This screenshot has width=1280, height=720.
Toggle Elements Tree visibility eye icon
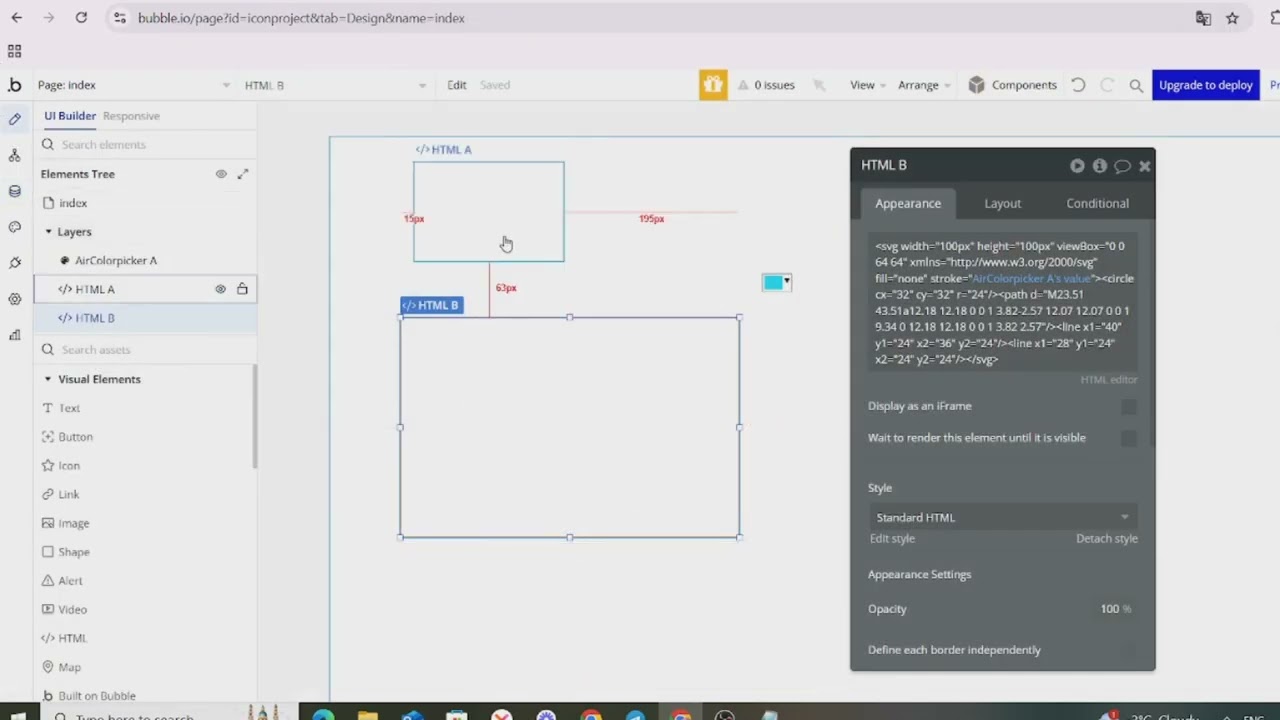pyautogui.click(x=221, y=174)
